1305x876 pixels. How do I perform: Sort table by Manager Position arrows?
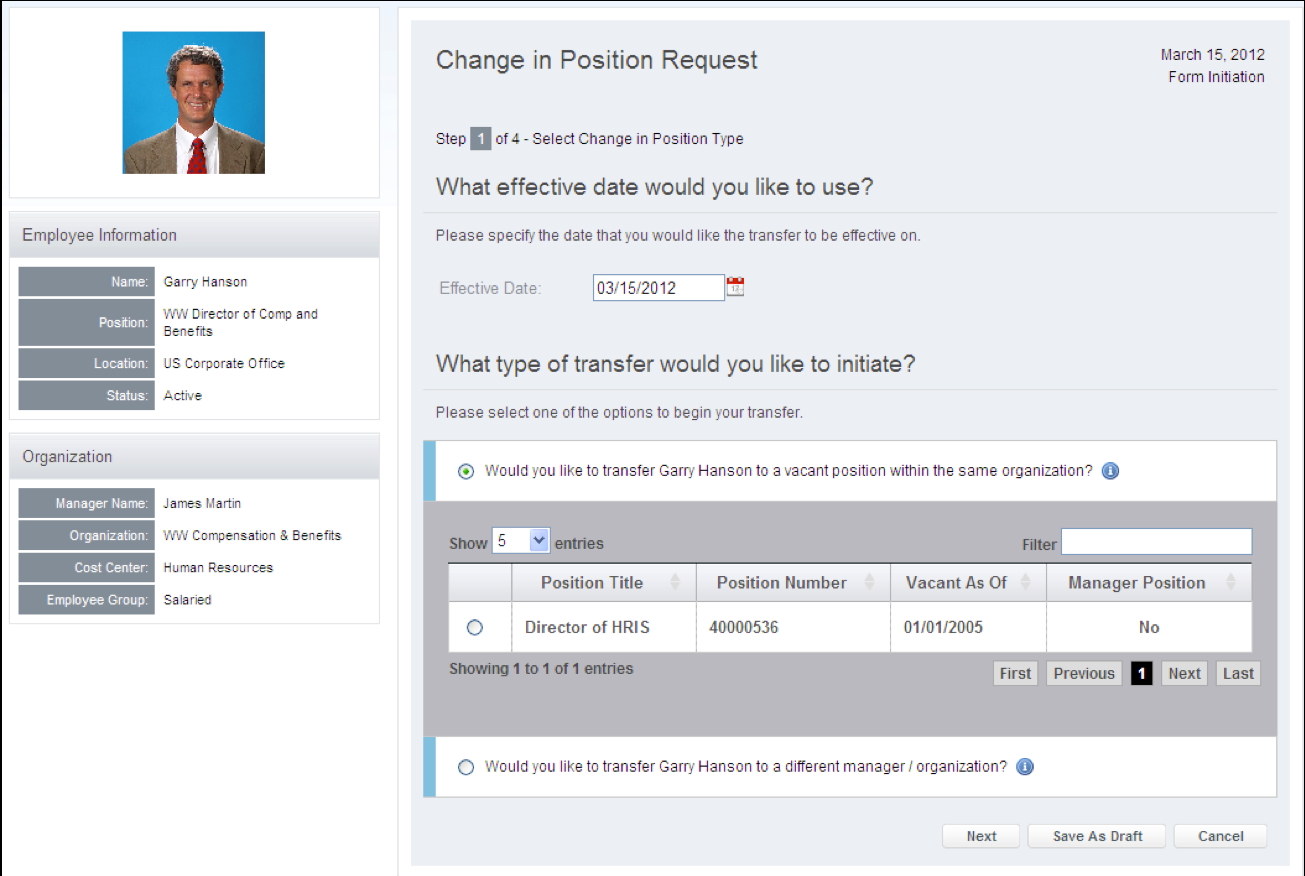tap(1230, 583)
